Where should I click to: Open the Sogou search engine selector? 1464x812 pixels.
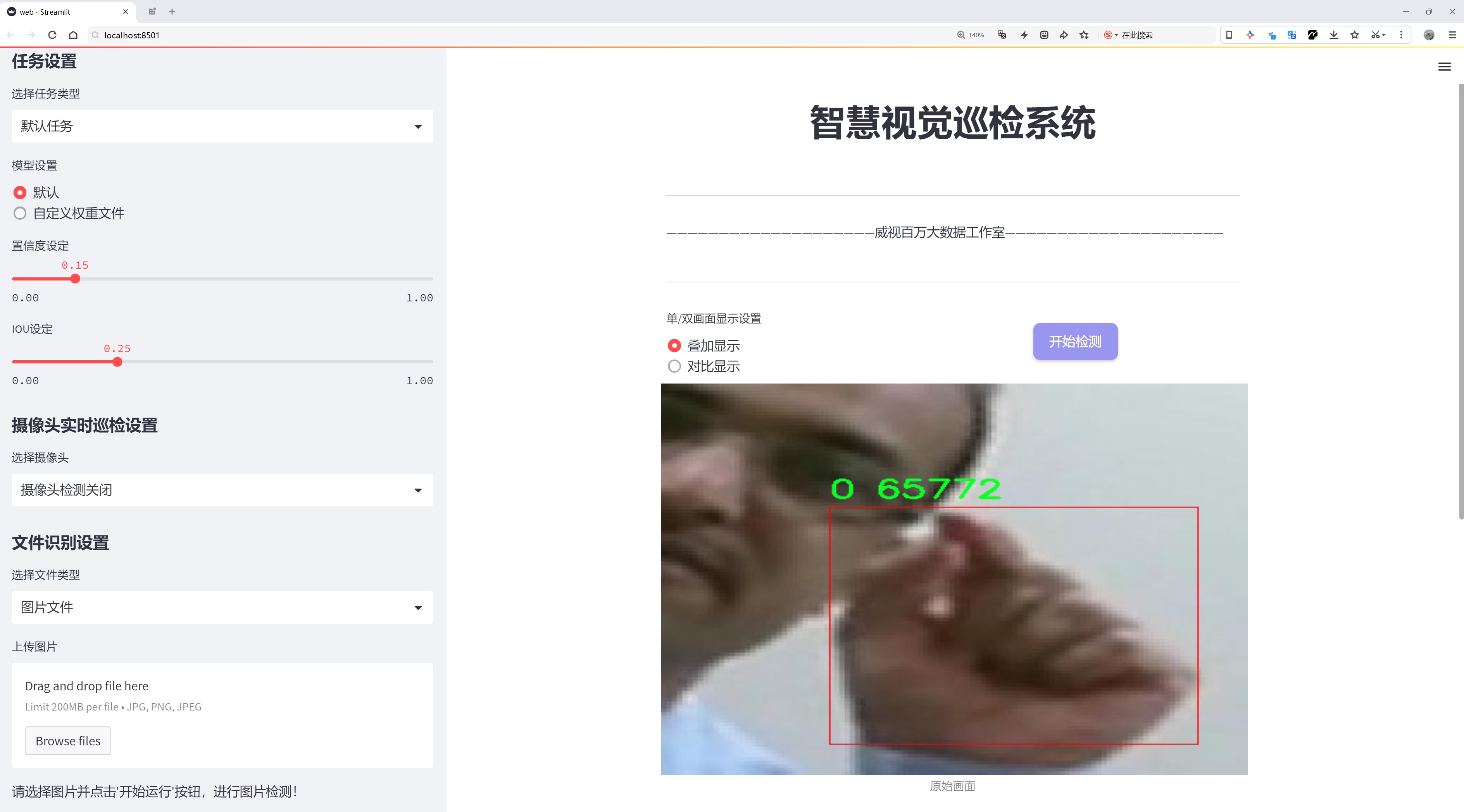tap(1111, 35)
